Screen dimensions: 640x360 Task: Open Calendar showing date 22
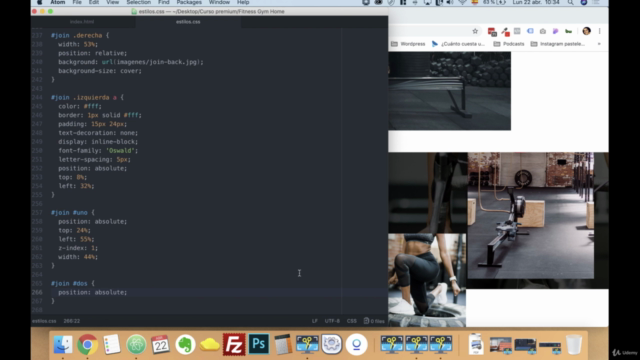point(160,345)
